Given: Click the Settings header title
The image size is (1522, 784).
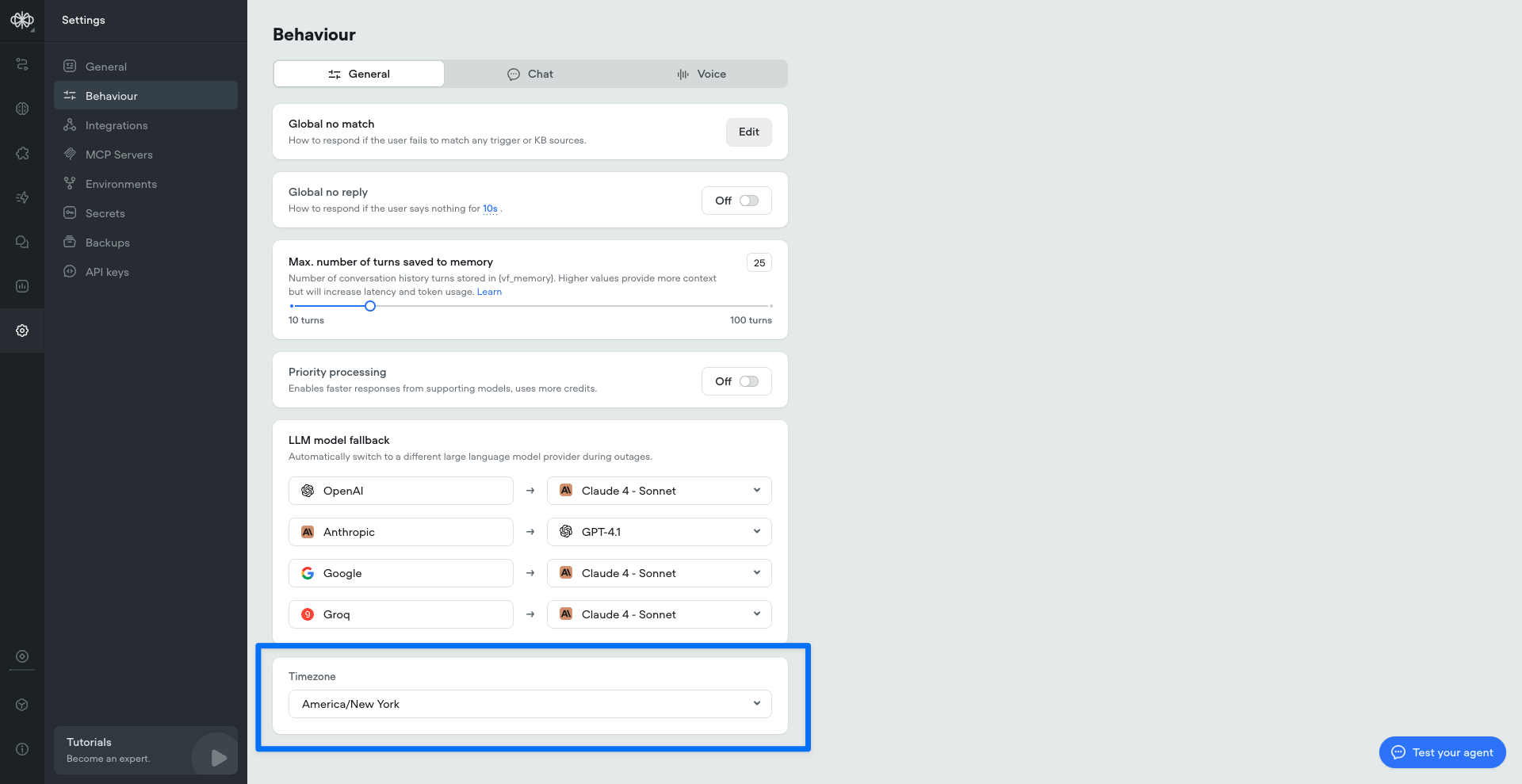Looking at the screenshot, I should [83, 20].
